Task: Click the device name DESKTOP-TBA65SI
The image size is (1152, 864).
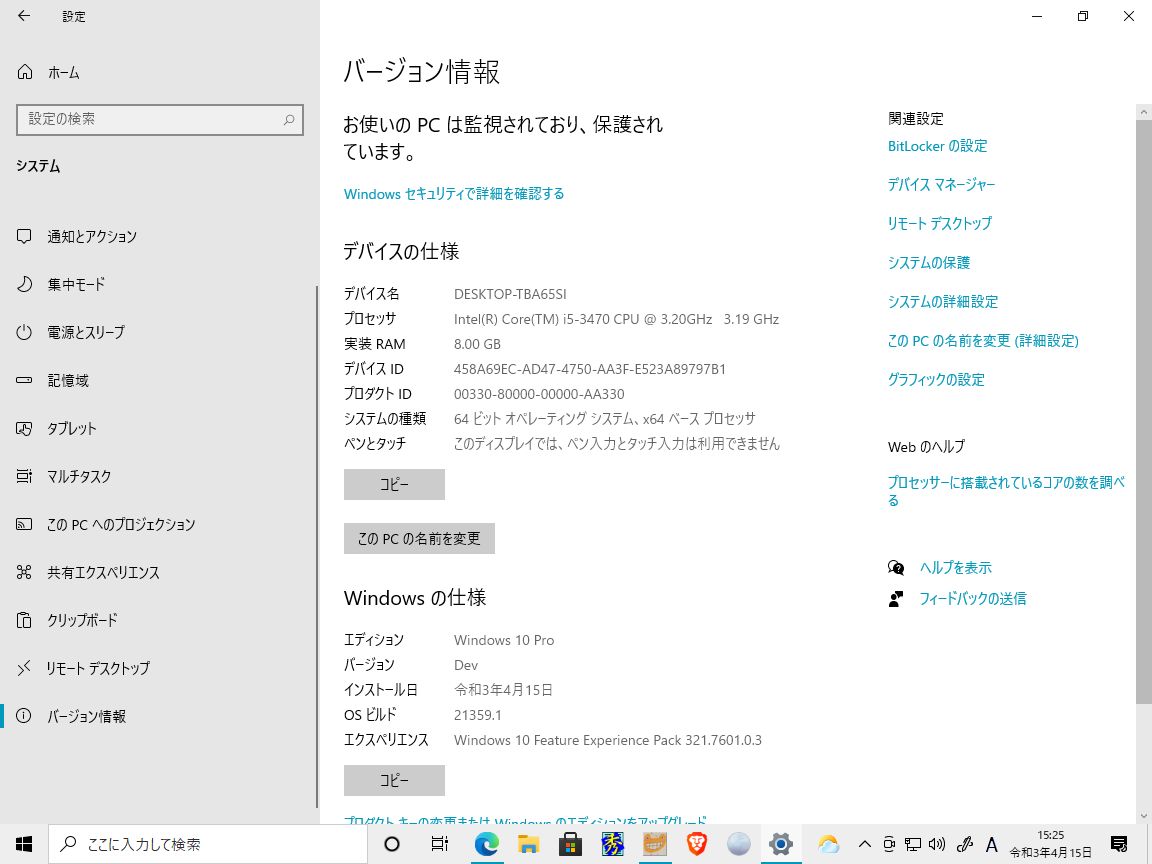Action: point(510,294)
